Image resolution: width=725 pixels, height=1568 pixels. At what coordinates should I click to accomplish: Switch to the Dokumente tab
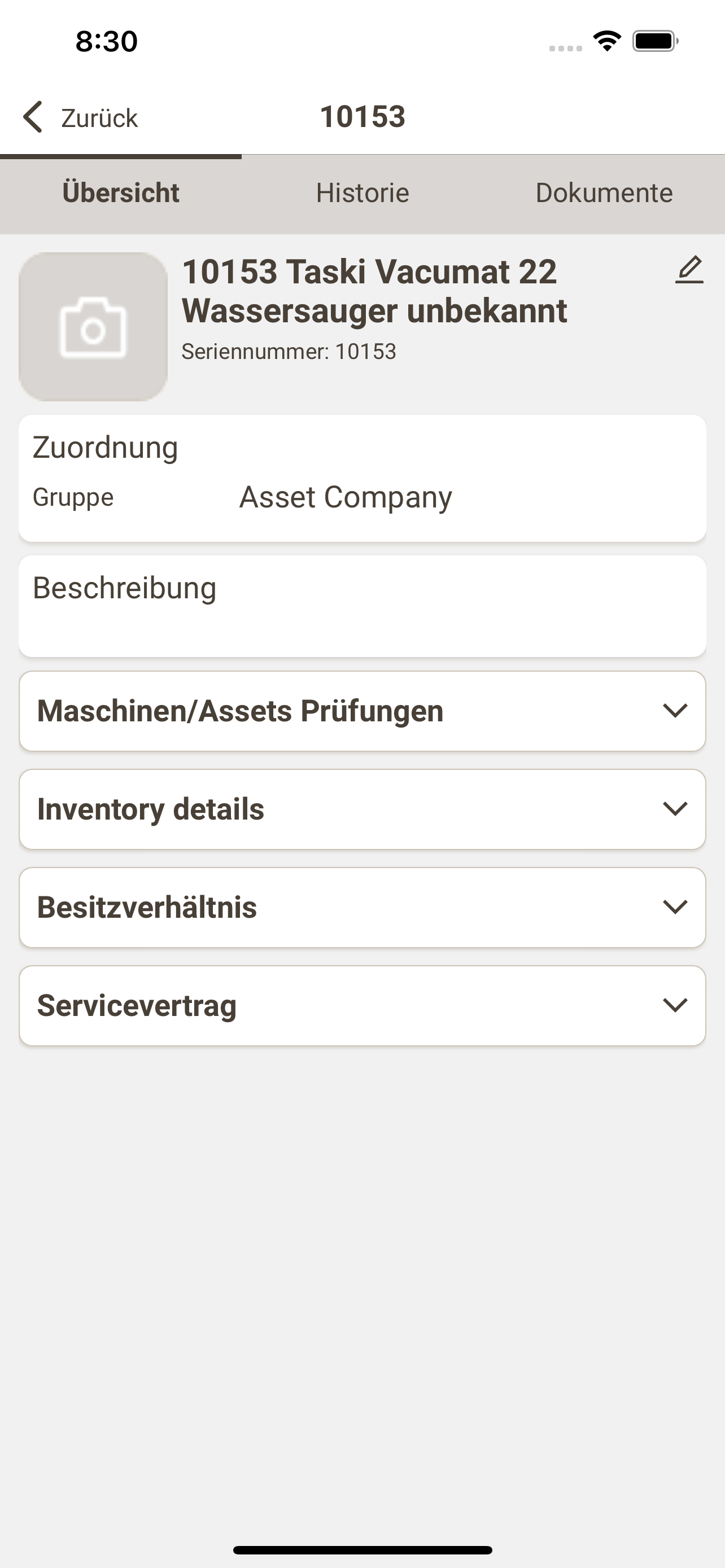point(604,193)
